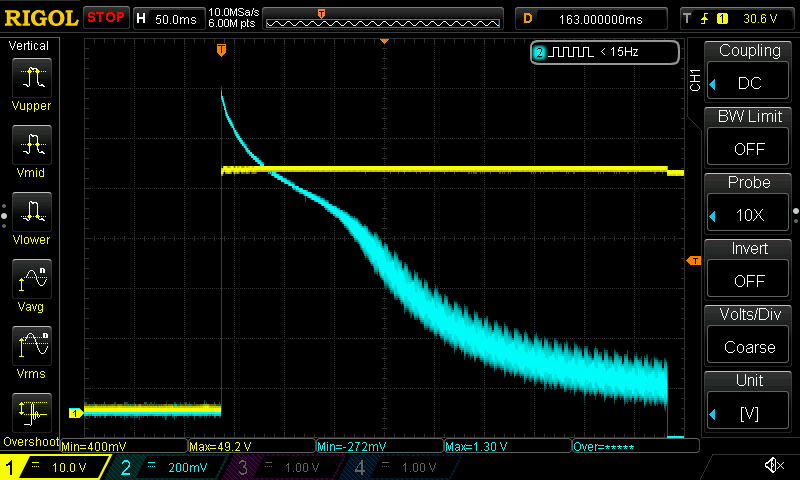
Task: Select channel 4 tab showing 1.00 V
Action: pyautogui.click(x=403, y=467)
